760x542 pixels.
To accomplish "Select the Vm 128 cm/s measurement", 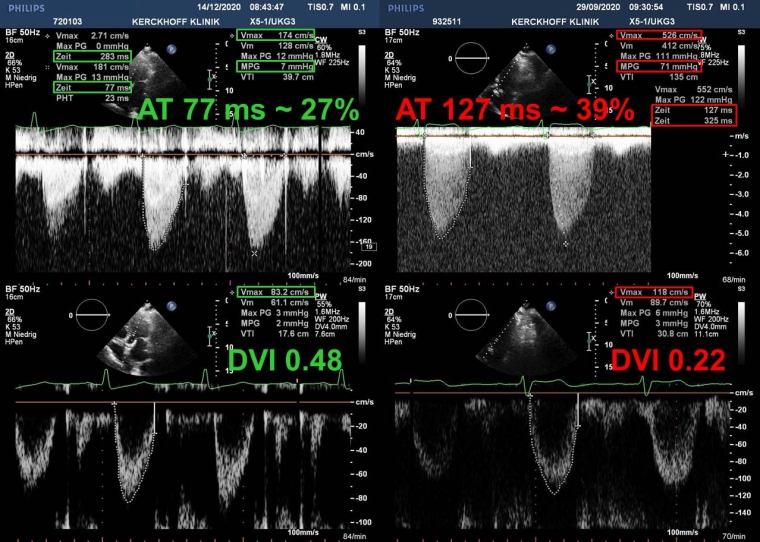I will point(277,46).
